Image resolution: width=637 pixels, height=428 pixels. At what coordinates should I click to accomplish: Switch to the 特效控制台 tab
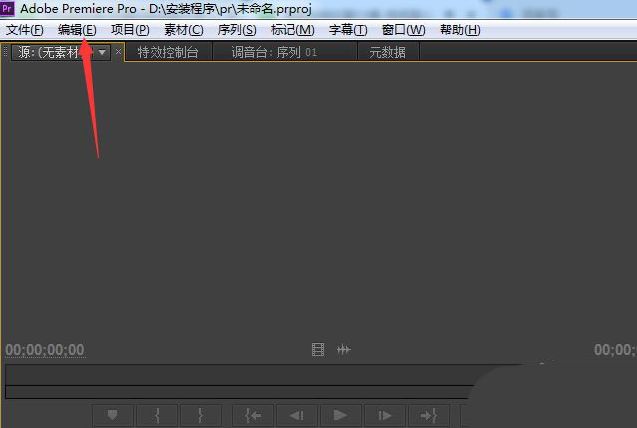168,52
